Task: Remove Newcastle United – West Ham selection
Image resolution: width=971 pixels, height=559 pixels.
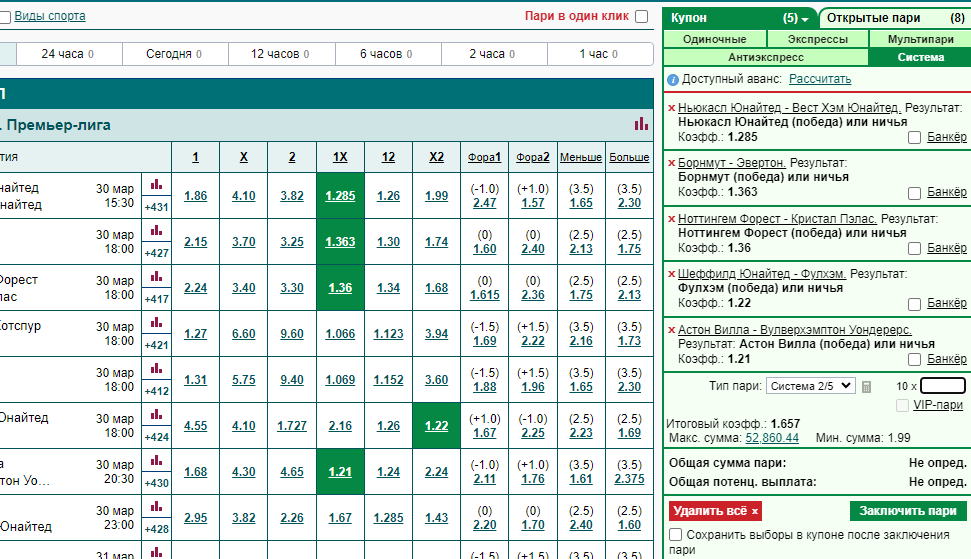Action: pos(671,108)
